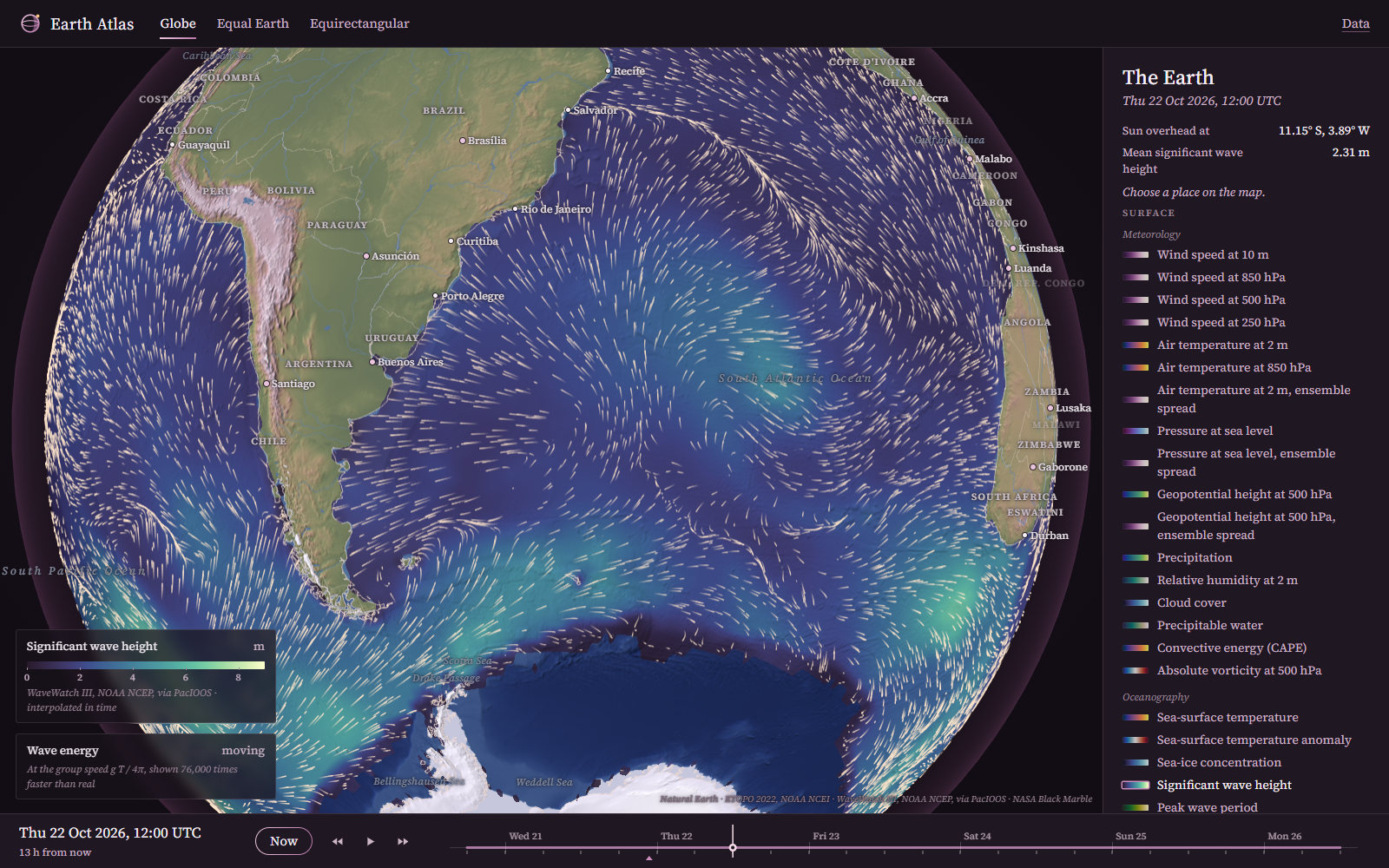Viewport: 1389px width, 868px height.
Task: Click the wave height legend color bar
Action: (145, 666)
